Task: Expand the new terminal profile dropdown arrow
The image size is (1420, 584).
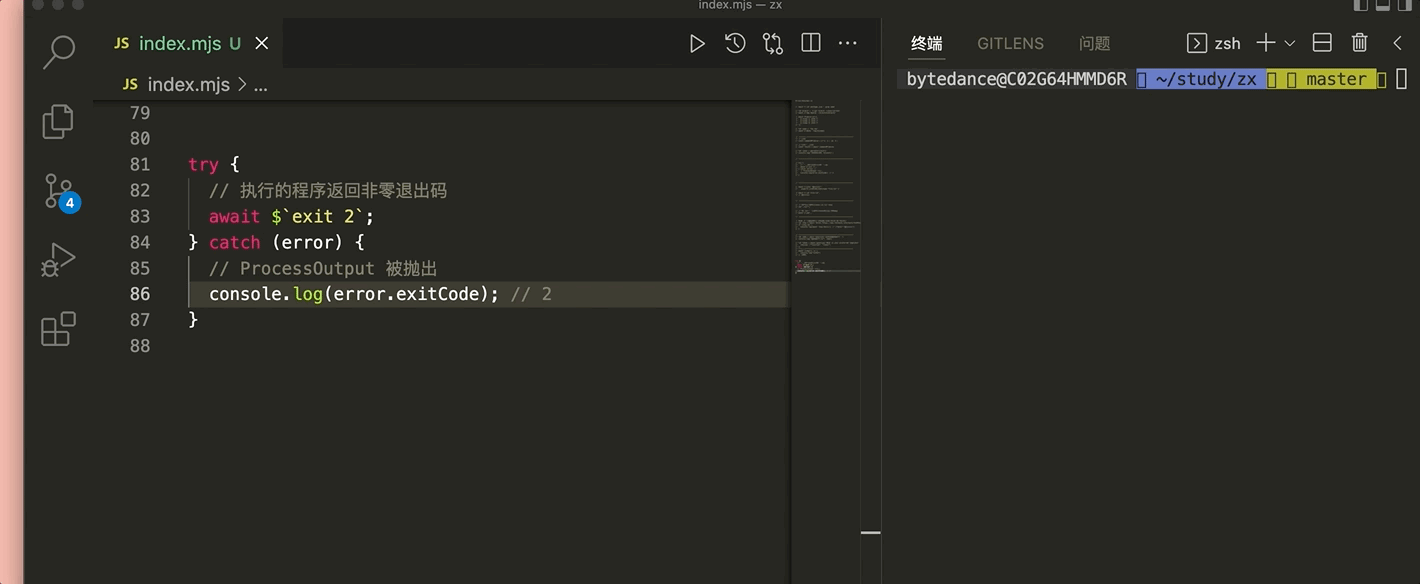Action: coord(1290,44)
